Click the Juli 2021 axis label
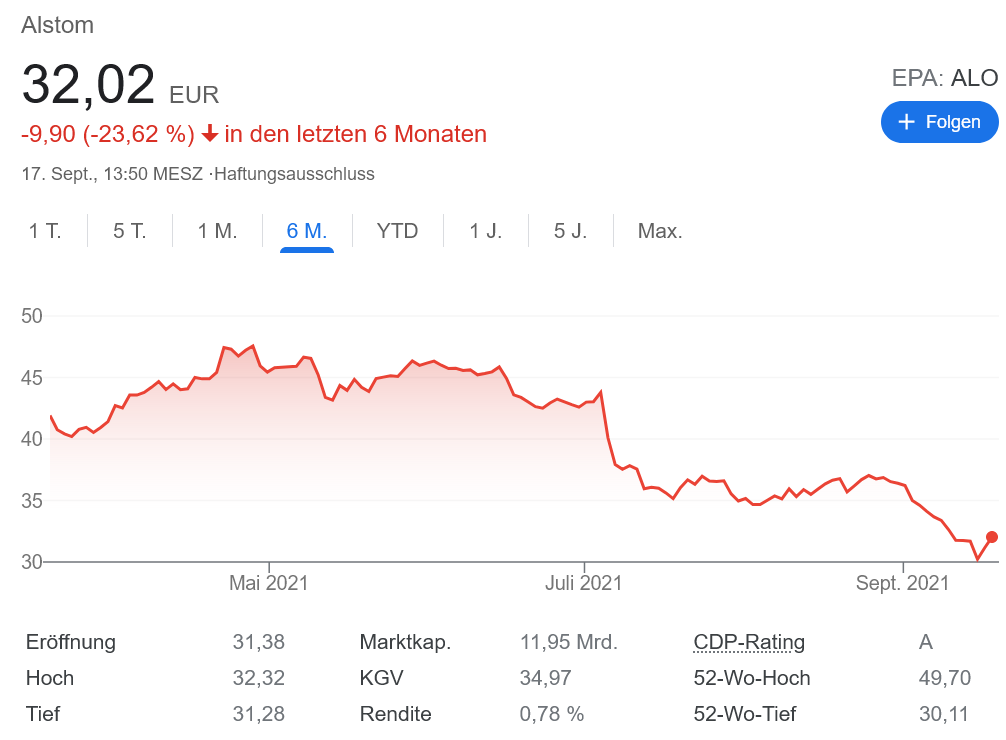This screenshot has width=1006, height=740. tap(583, 583)
